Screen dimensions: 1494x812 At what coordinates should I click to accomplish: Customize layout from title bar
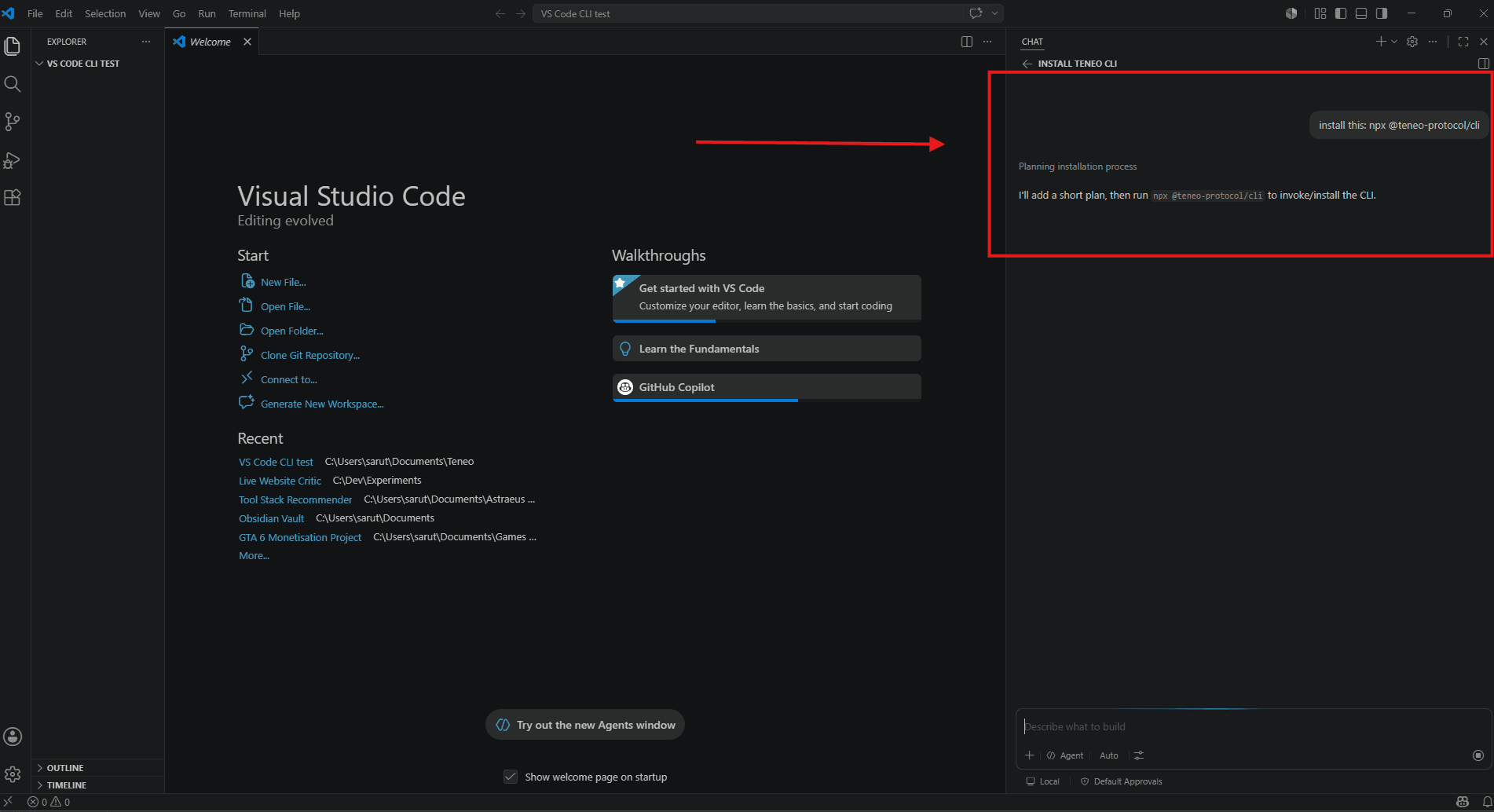click(1320, 13)
